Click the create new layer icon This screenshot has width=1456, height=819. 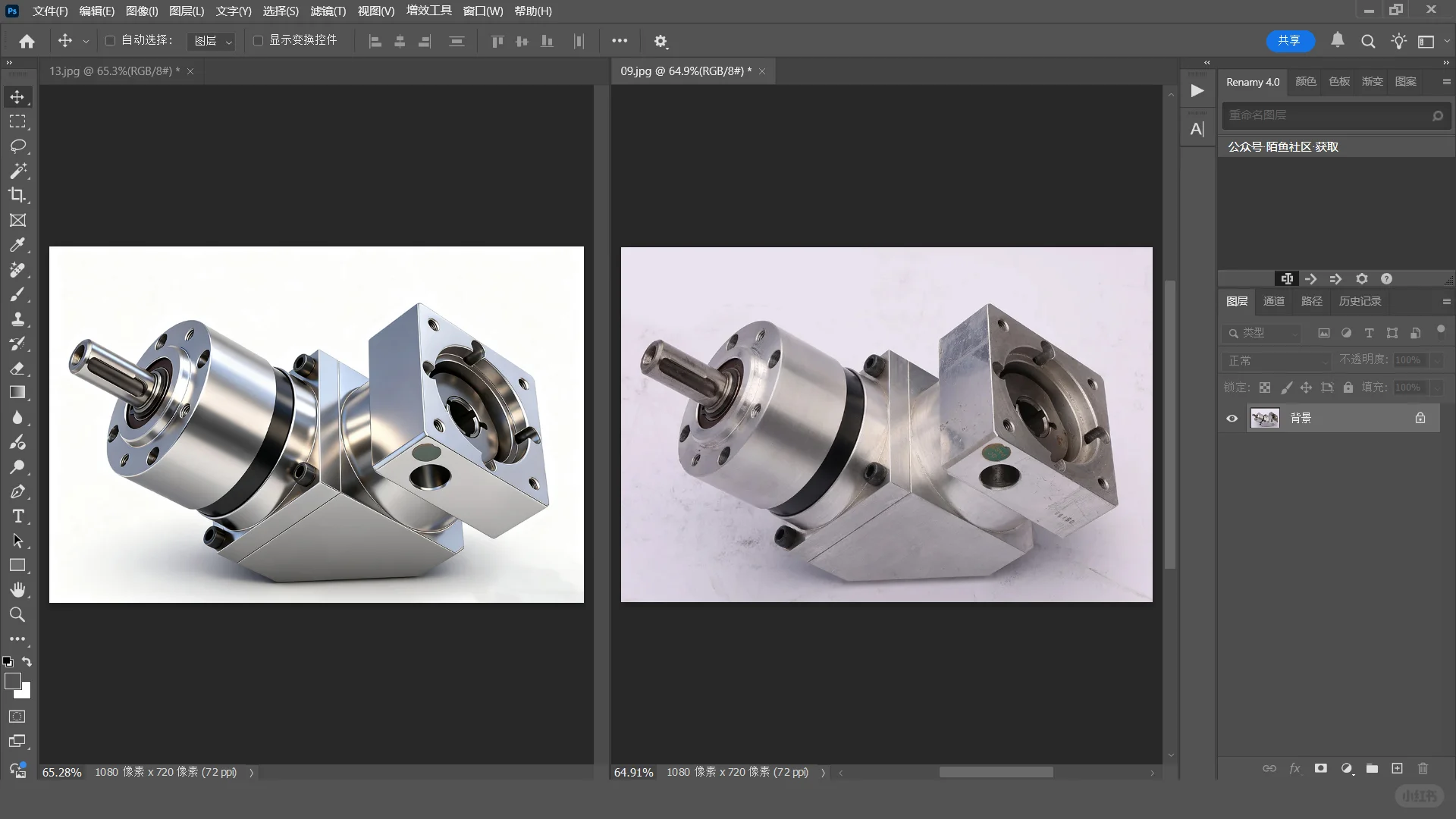[1397, 768]
